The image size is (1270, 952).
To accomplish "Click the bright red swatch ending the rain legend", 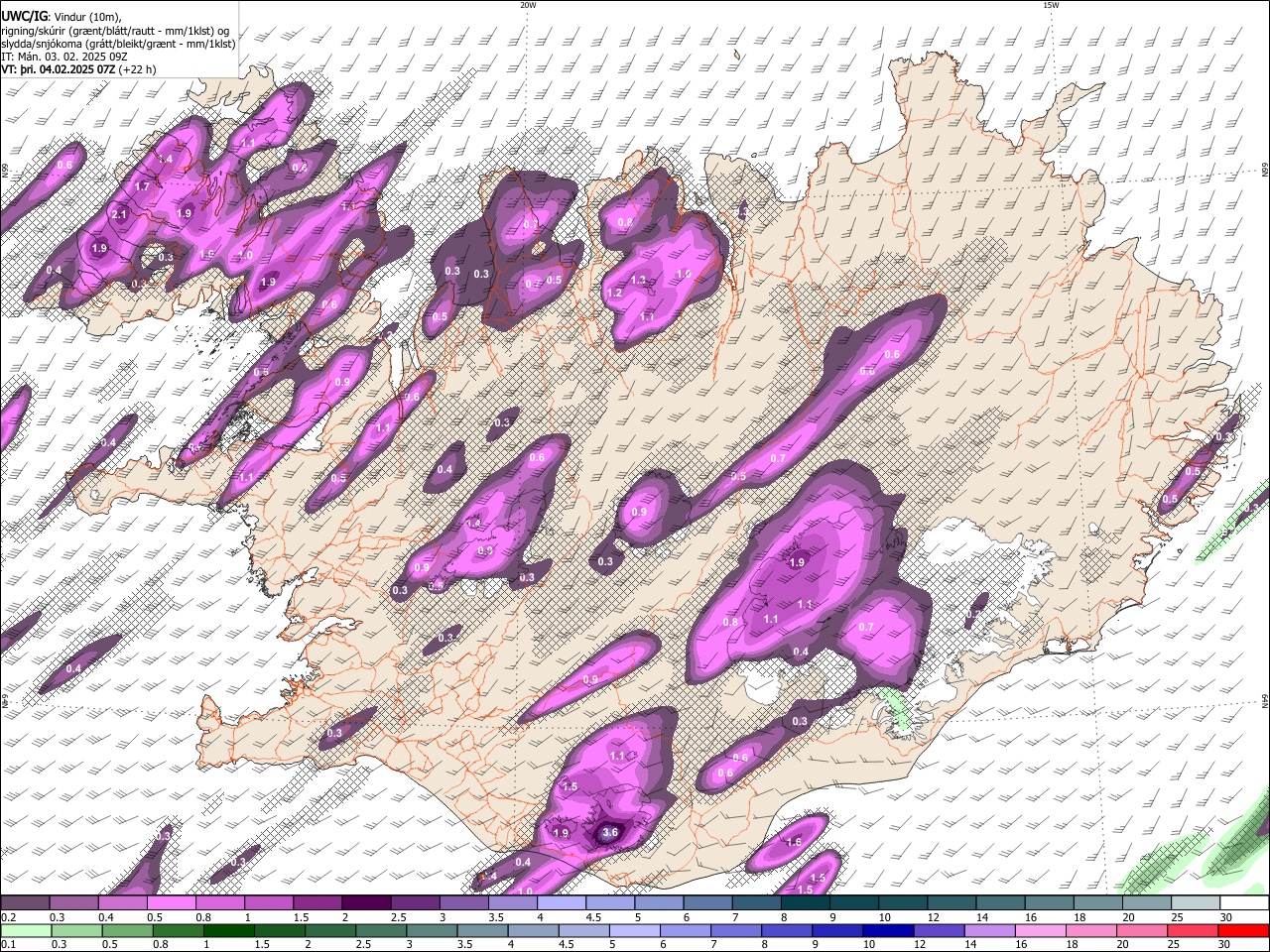I will pyautogui.click(x=1244, y=930).
